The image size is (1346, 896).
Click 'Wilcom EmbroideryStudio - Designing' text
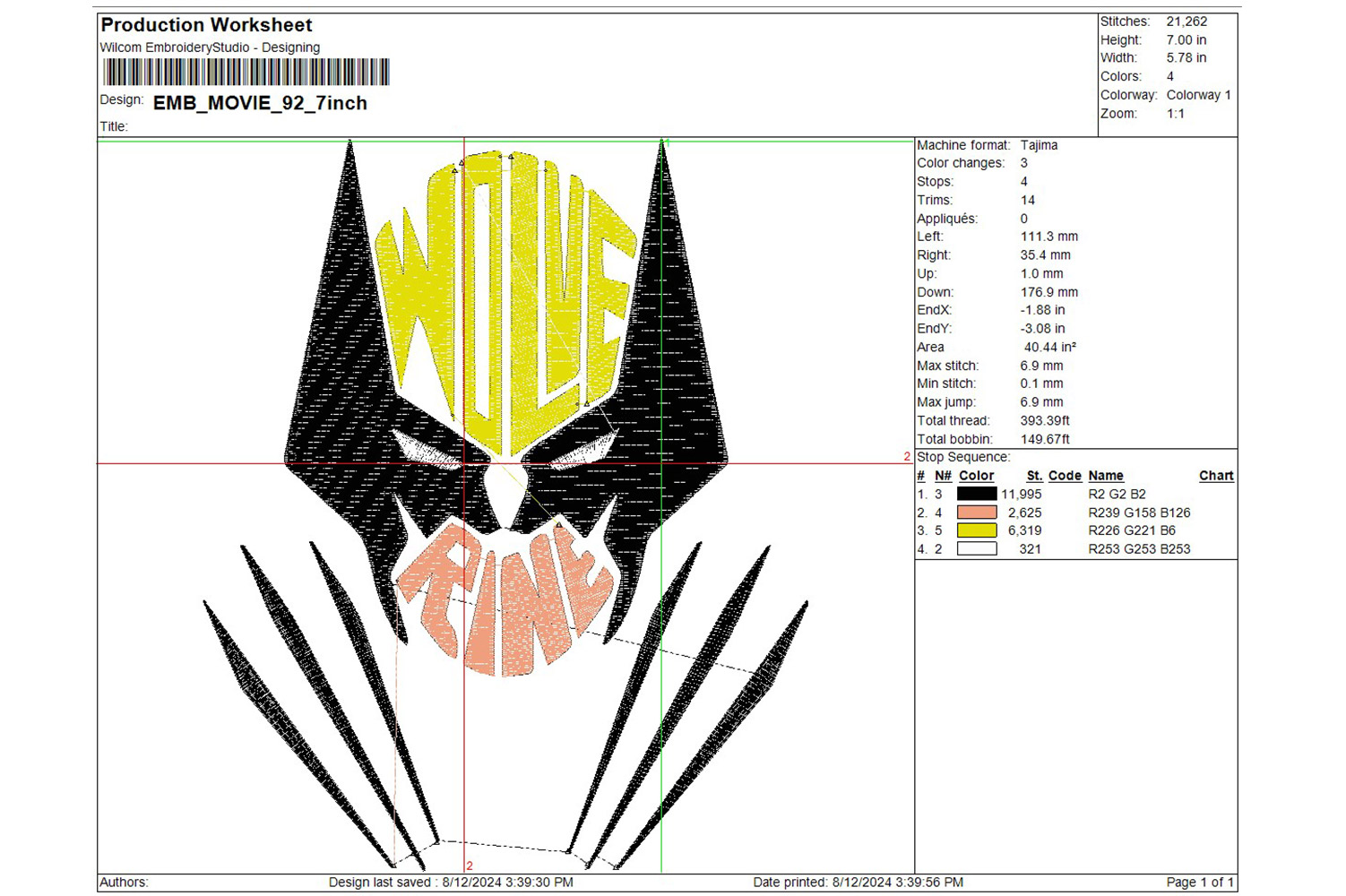[210, 47]
